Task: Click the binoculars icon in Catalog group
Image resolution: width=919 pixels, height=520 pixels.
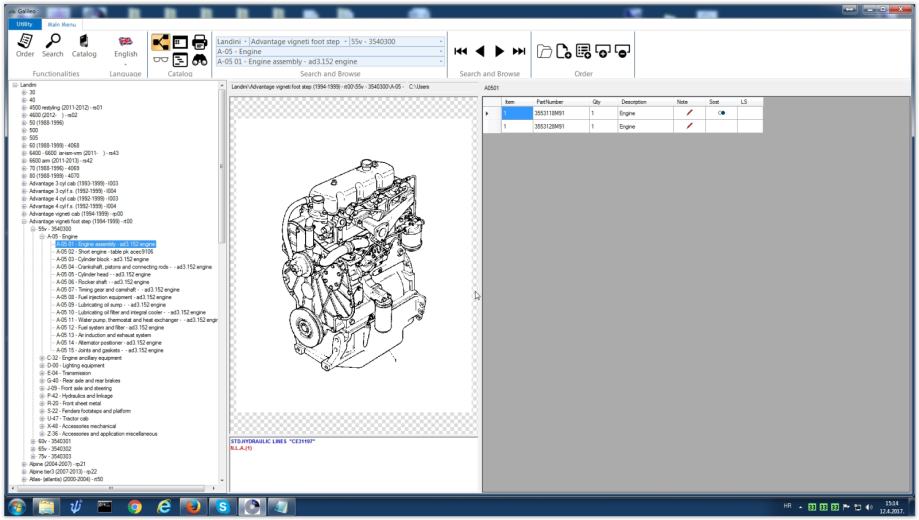Action: [200, 60]
